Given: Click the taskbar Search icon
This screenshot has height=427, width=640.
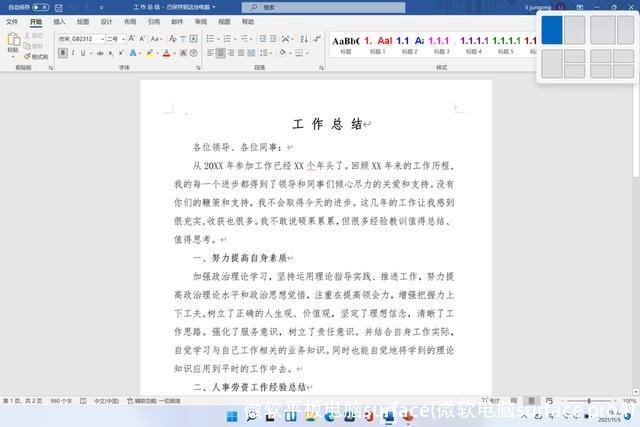Looking at the screenshot, I should pyautogui.click(x=251, y=416).
